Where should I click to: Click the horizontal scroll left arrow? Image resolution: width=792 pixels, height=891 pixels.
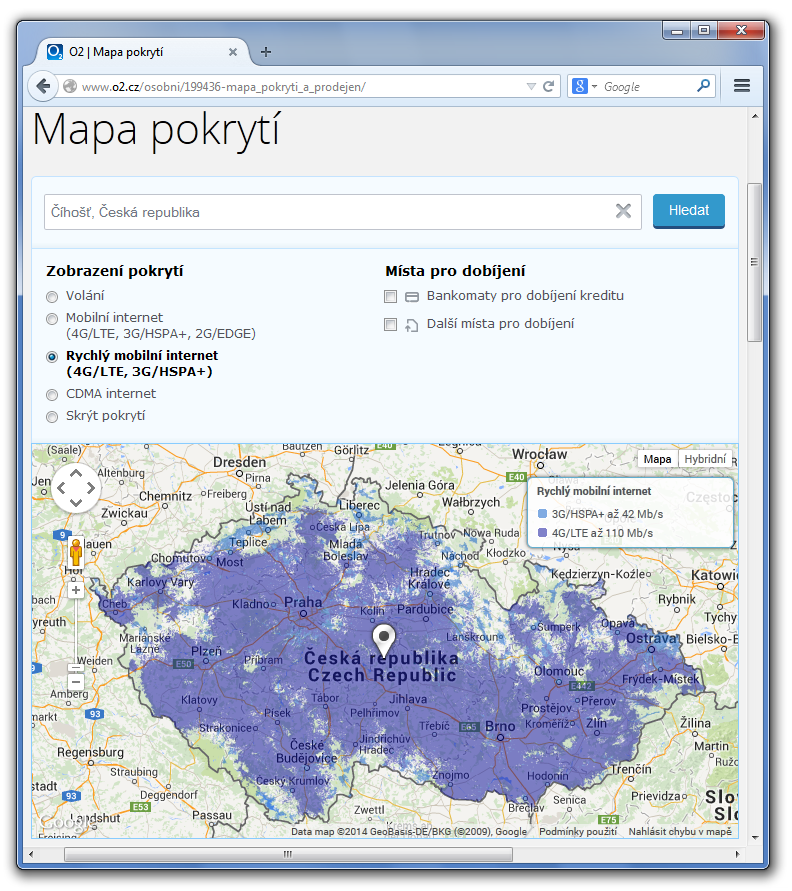(31, 854)
